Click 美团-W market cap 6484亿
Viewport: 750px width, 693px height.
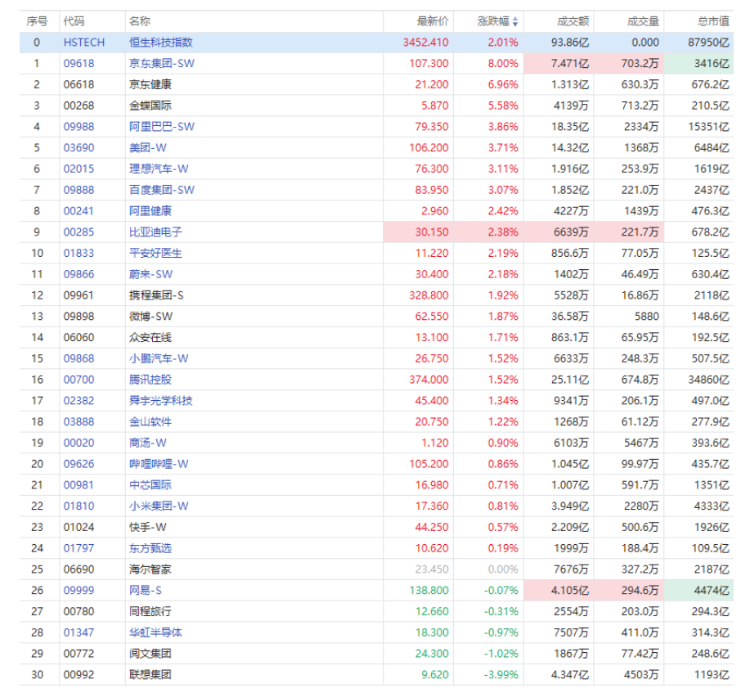coord(712,148)
